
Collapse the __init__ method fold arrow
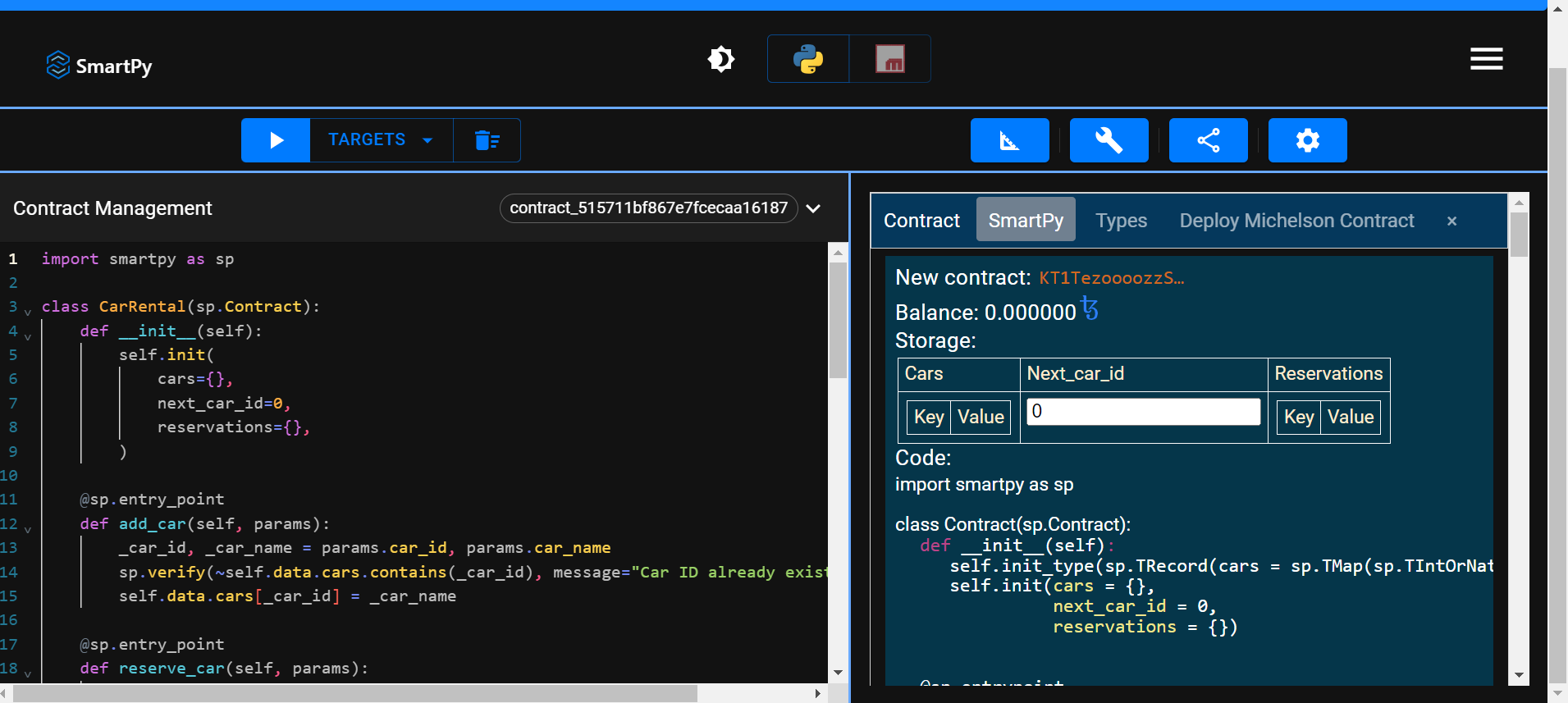[x=28, y=337]
